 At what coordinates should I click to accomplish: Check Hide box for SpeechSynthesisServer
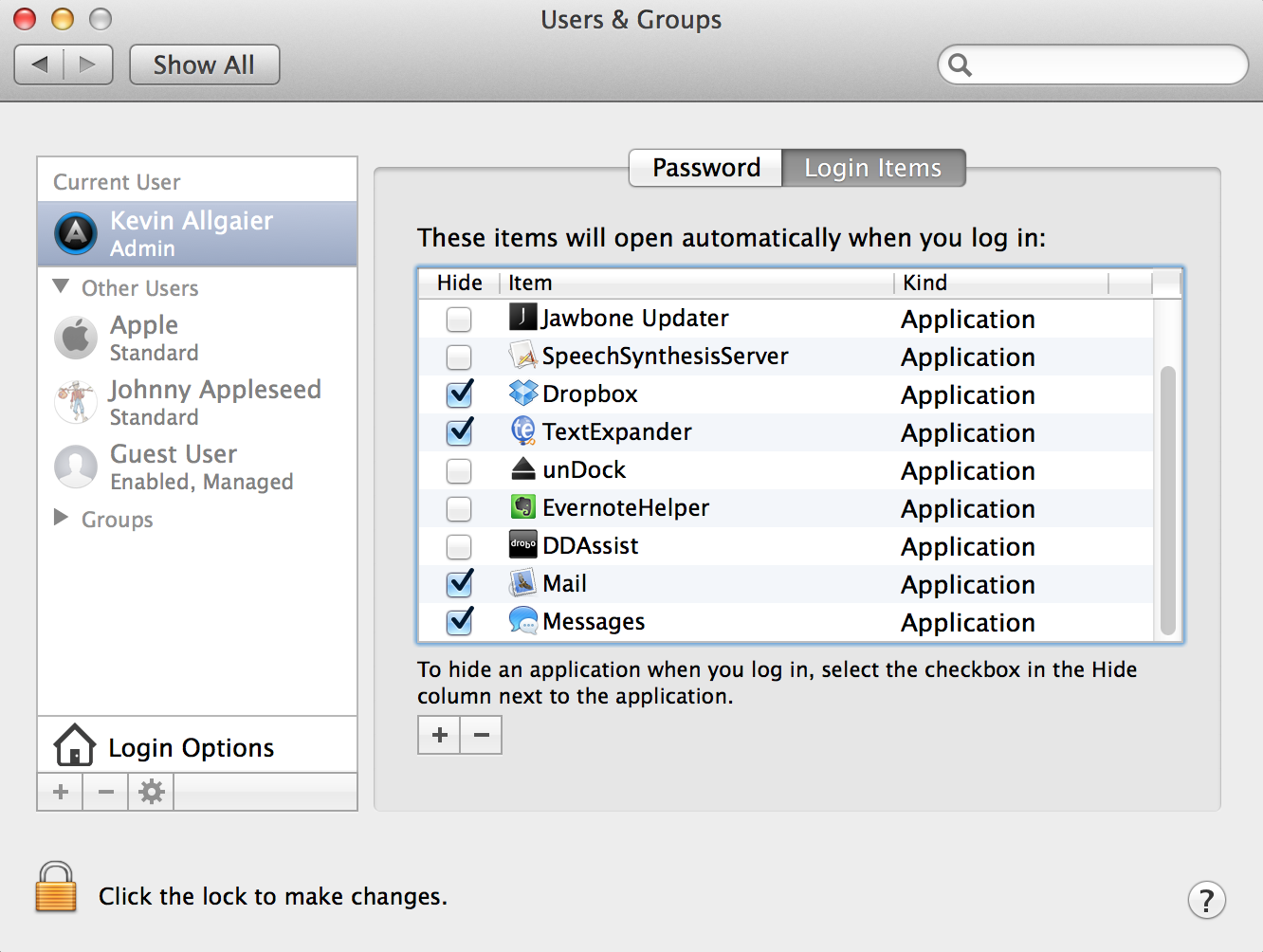[459, 357]
